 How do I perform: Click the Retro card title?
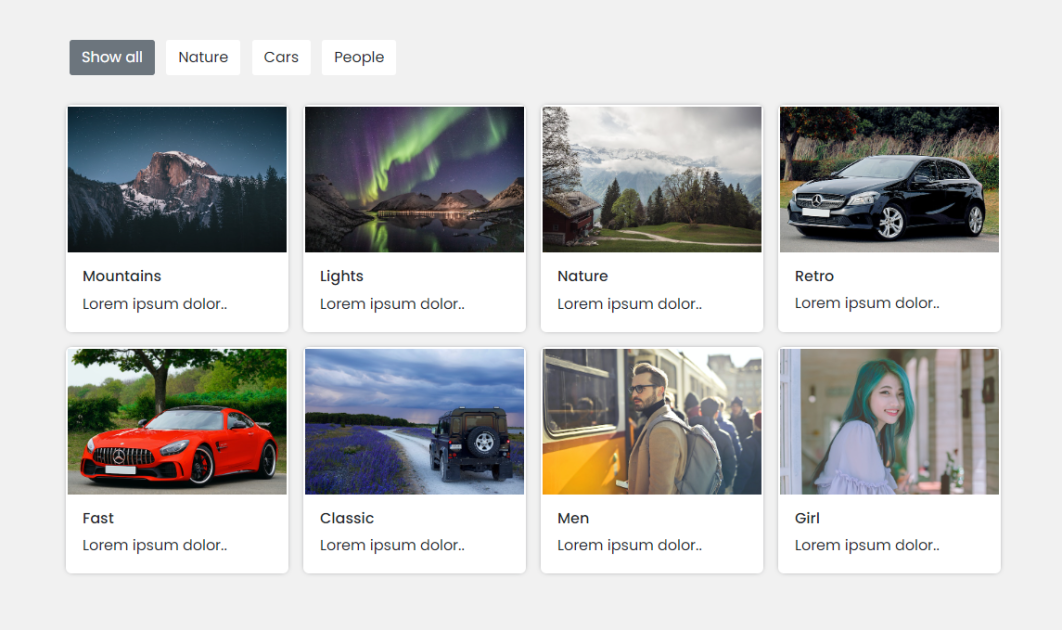click(x=814, y=276)
